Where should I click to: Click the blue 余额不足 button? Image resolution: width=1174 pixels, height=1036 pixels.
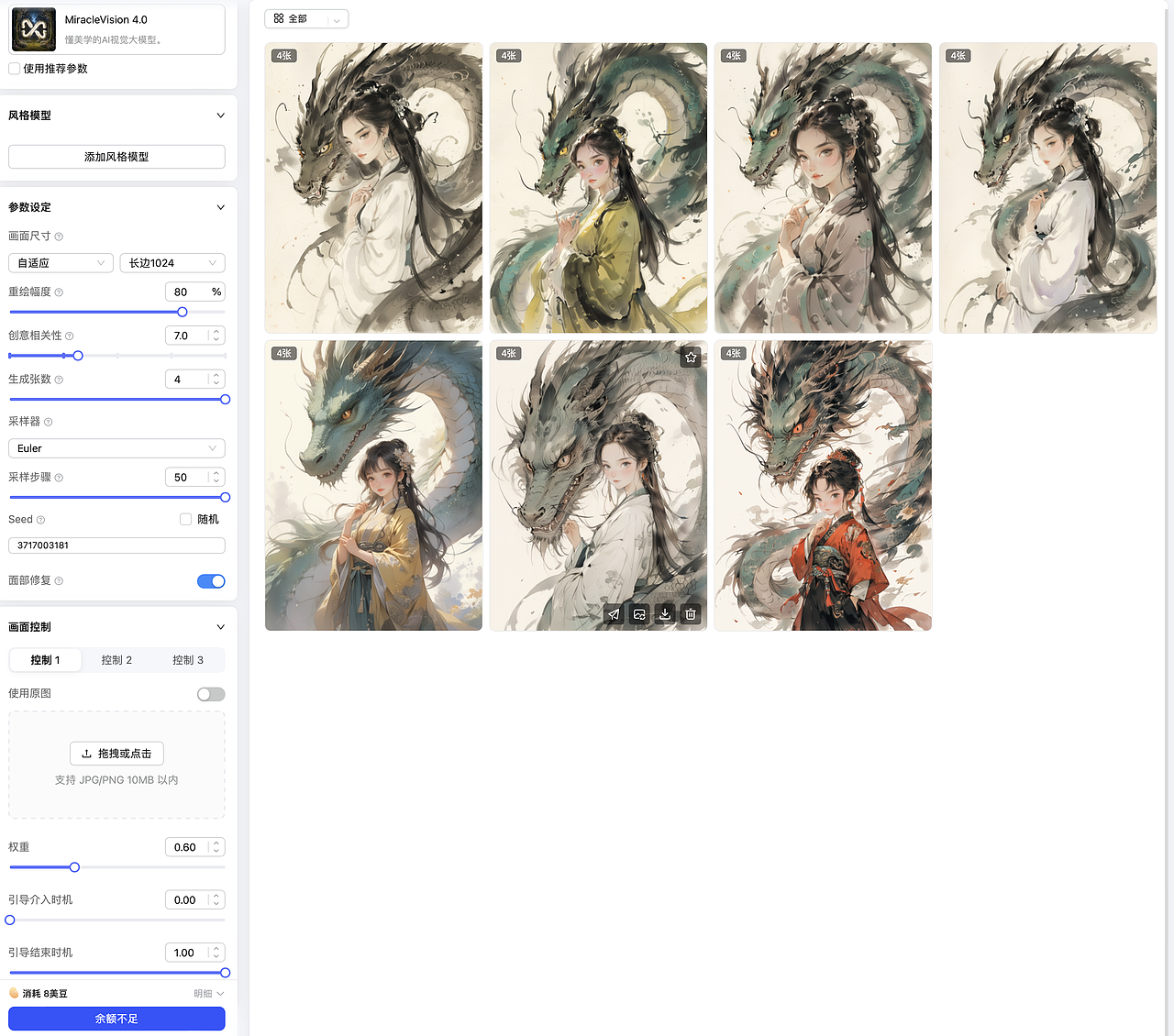coord(116,1019)
